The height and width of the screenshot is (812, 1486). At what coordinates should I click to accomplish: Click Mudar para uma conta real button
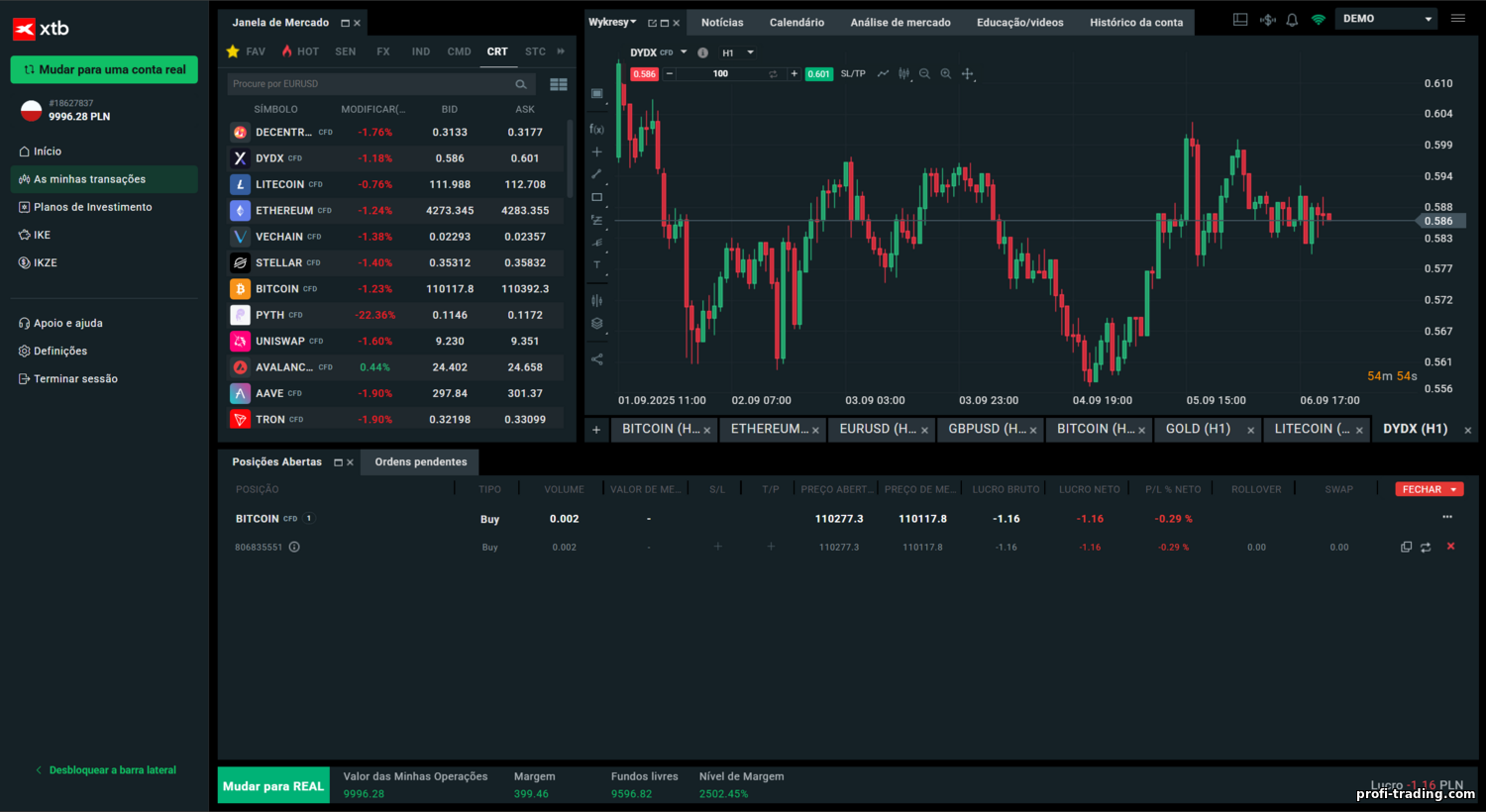(x=104, y=70)
